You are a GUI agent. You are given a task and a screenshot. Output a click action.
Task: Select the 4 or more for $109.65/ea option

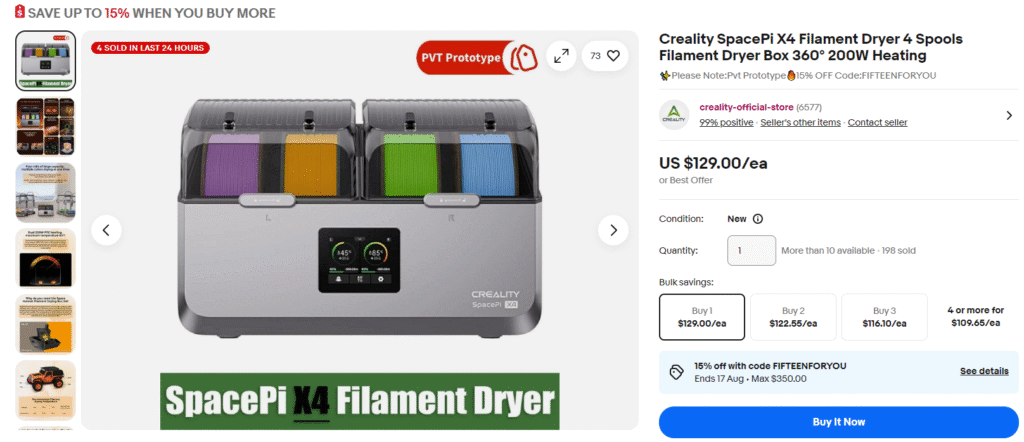pyautogui.click(x=976, y=317)
